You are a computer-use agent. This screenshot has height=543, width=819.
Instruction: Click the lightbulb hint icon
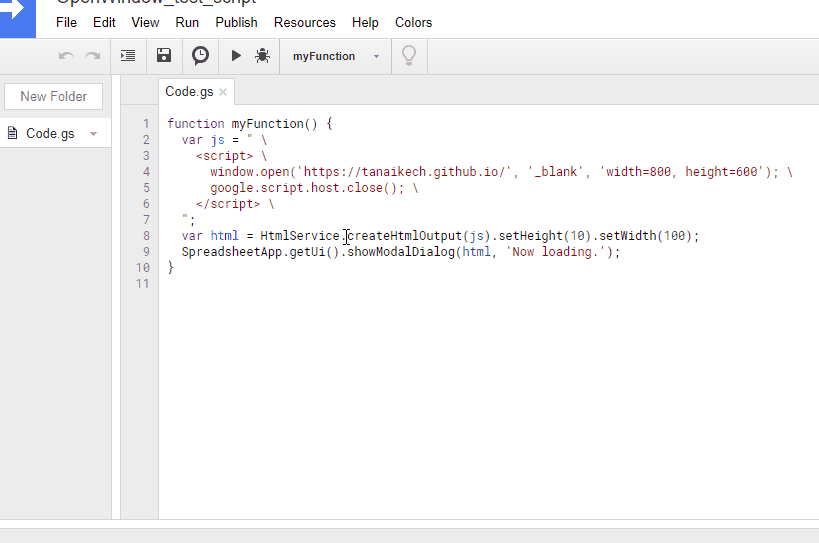pos(409,55)
